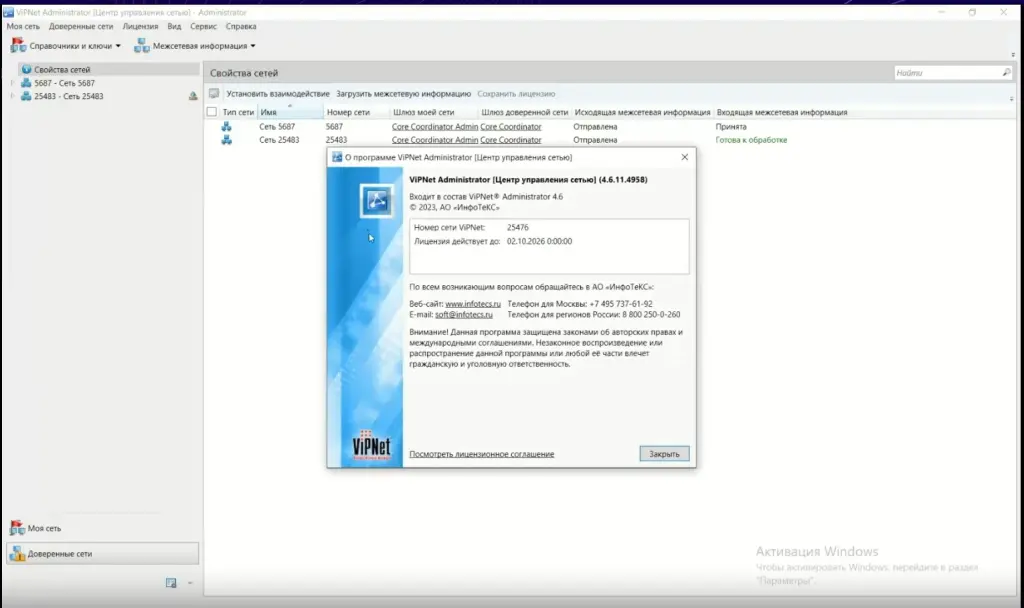The width and height of the screenshot is (1024, 608).
Task: Click the status icon beside 25483 in the tree
Action: tap(191, 96)
